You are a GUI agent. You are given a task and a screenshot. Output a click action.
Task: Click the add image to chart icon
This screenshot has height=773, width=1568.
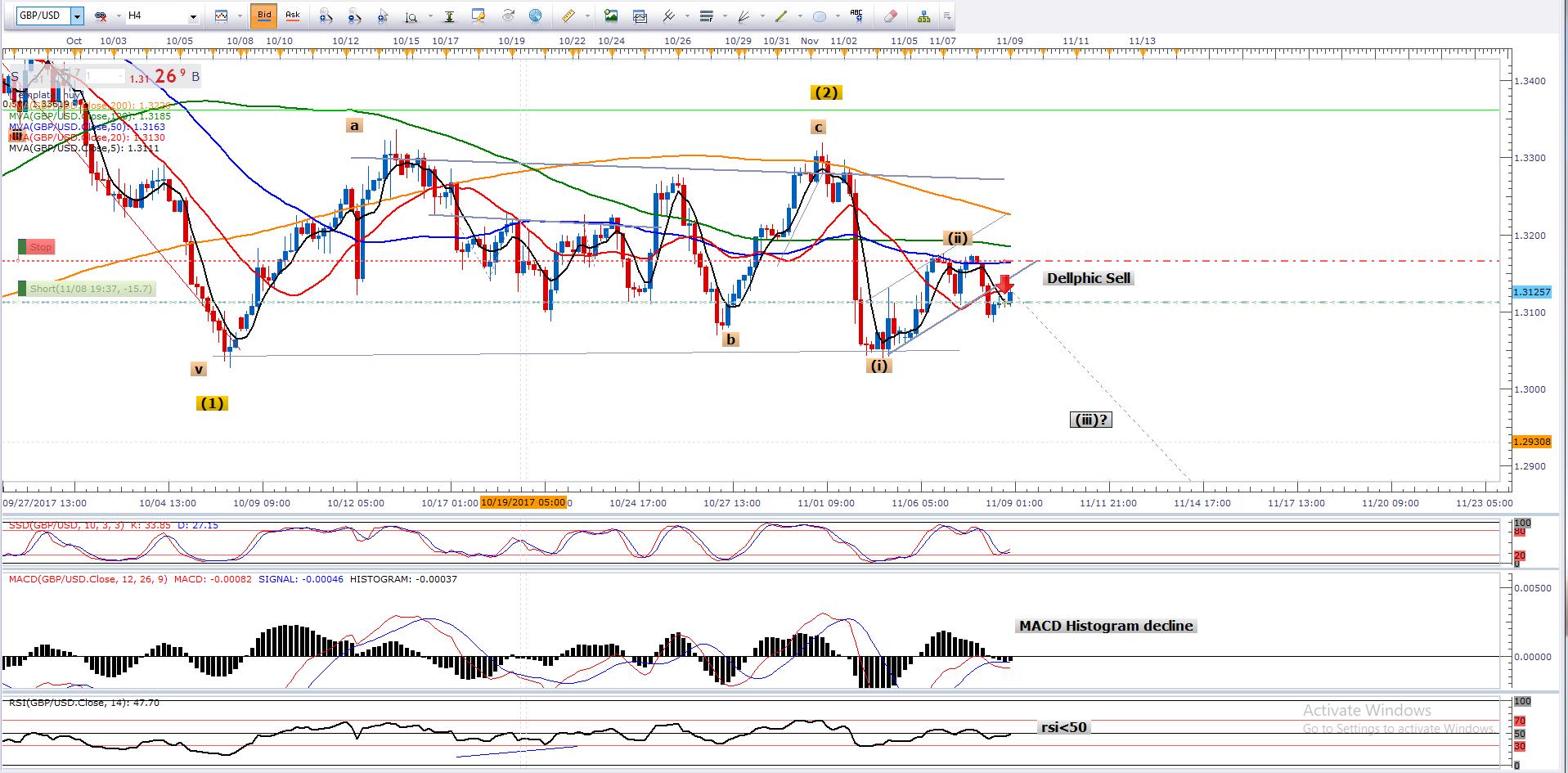tap(611, 16)
